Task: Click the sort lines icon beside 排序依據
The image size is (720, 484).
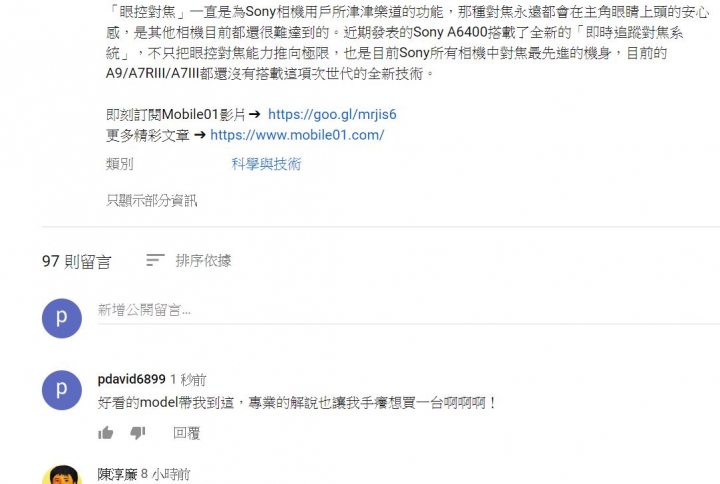Action: click(x=155, y=260)
